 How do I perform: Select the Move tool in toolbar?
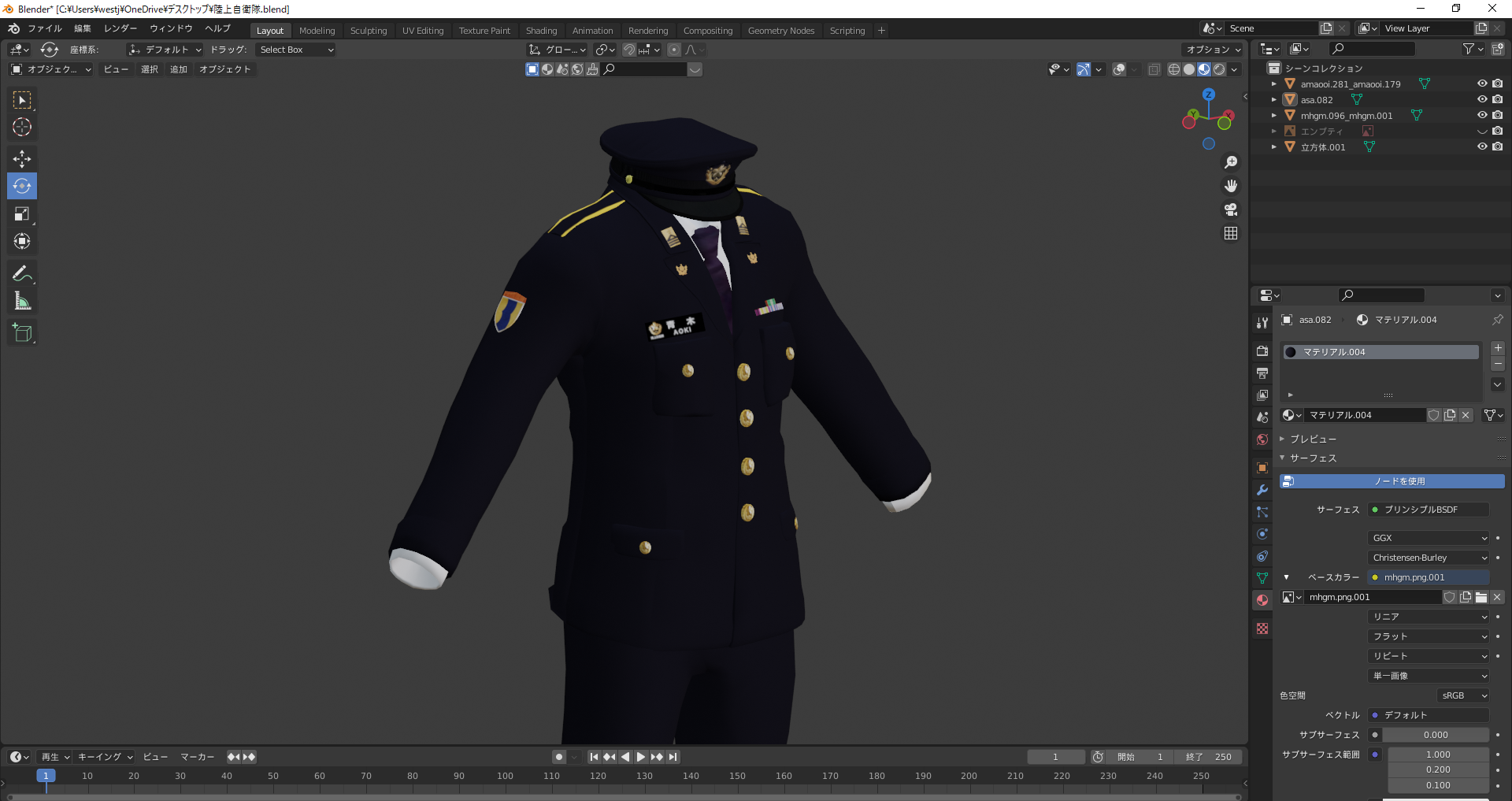point(22,158)
